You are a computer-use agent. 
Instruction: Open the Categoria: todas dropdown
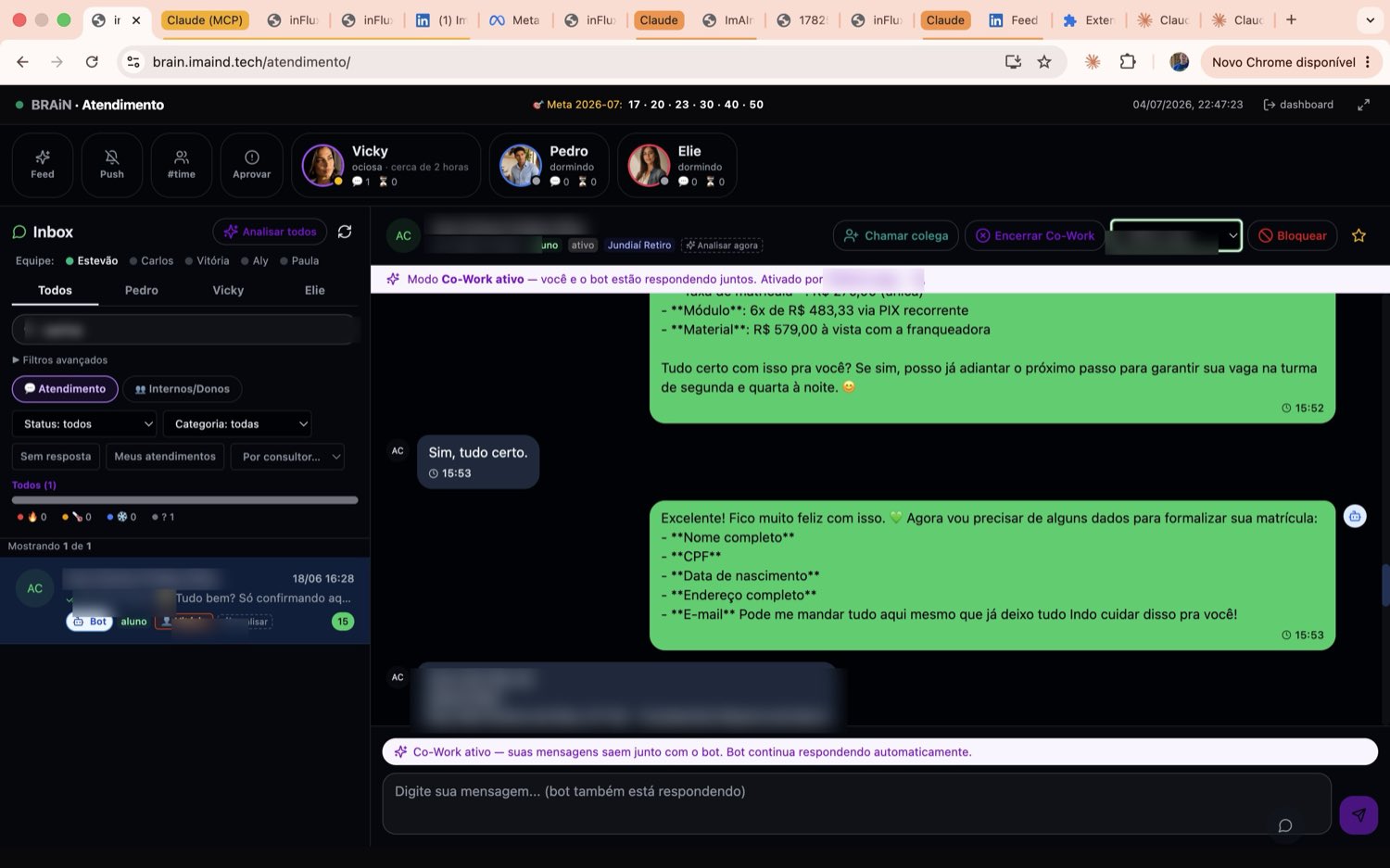tap(237, 424)
